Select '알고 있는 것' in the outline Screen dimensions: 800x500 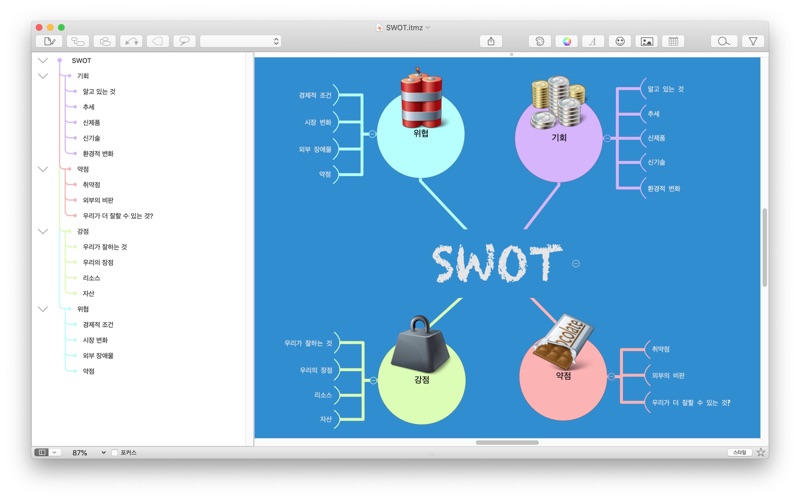click(x=99, y=92)
